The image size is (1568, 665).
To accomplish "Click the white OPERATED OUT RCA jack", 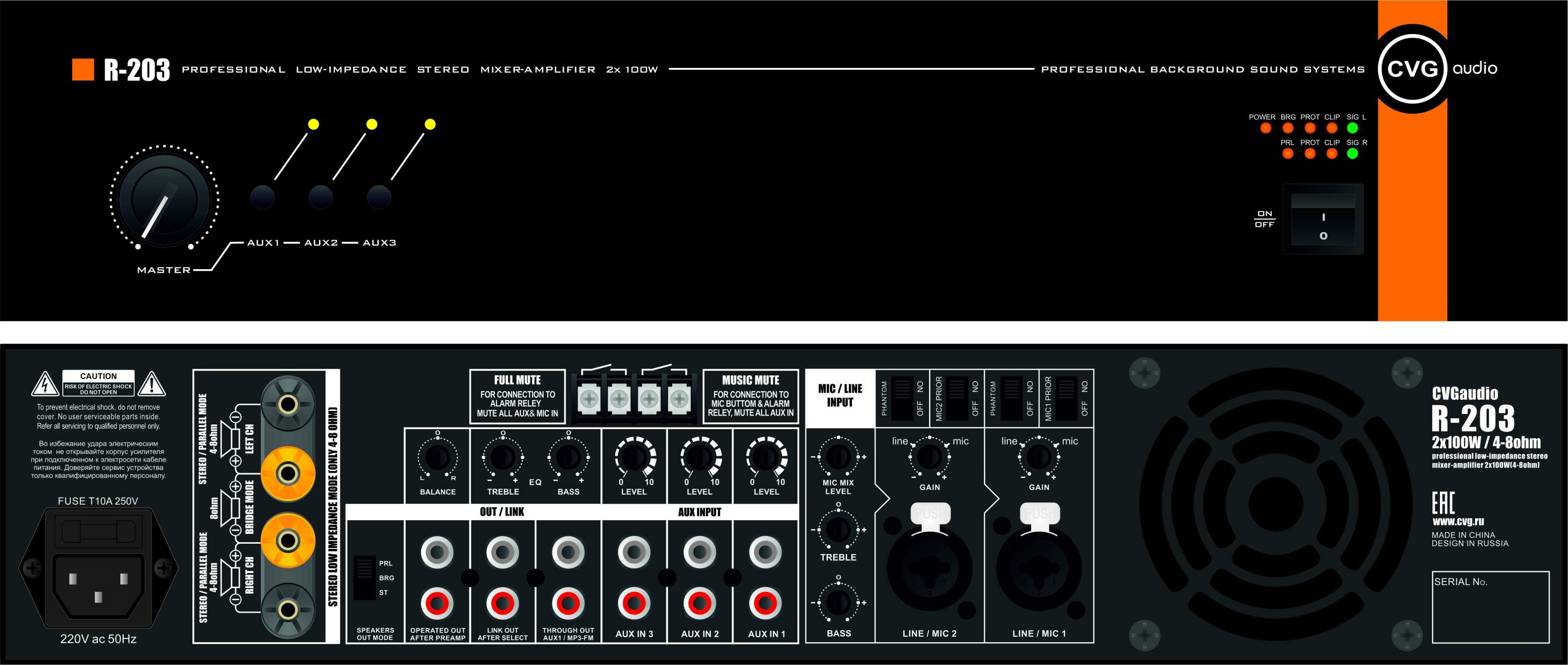I will [437, 553].
